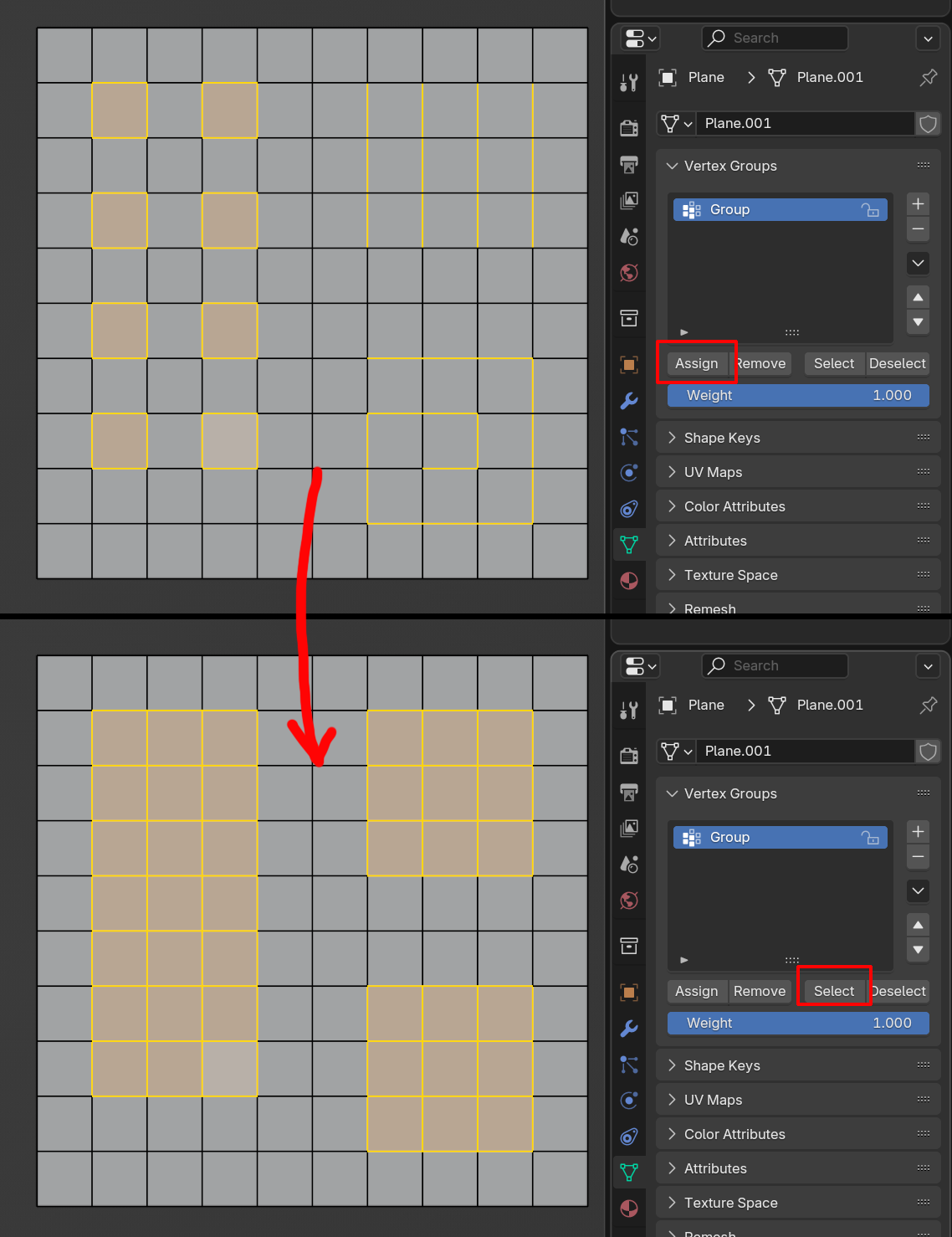Open Particles tab in upper panel
This screenshot has height=1237, width=952.
pos(629,437)
